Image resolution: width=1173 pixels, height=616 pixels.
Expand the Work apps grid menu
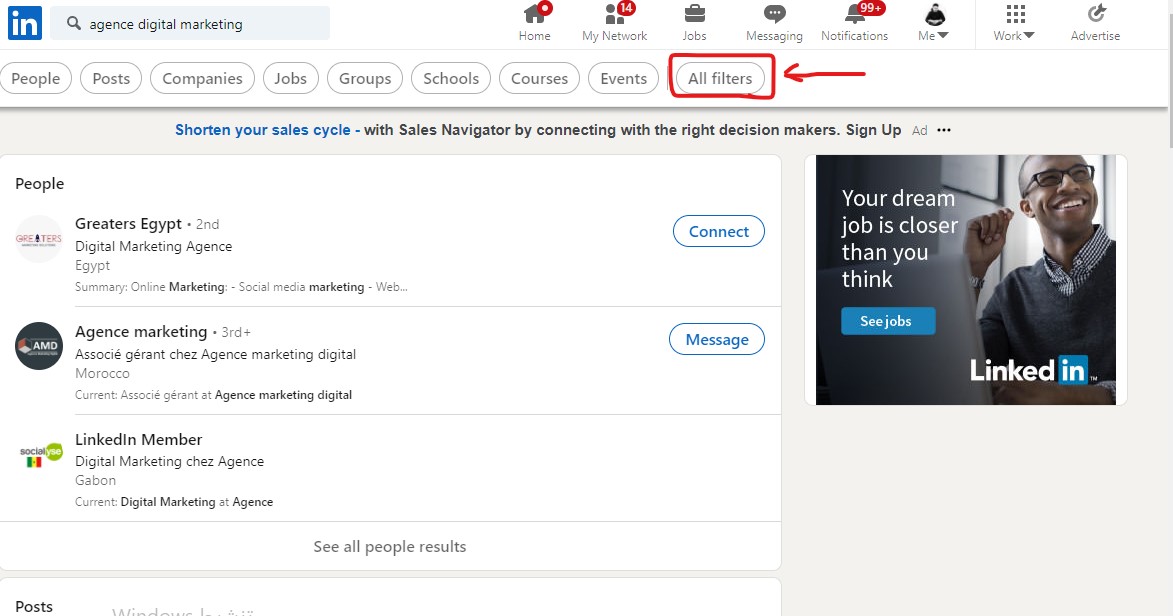click(1014, 22)
